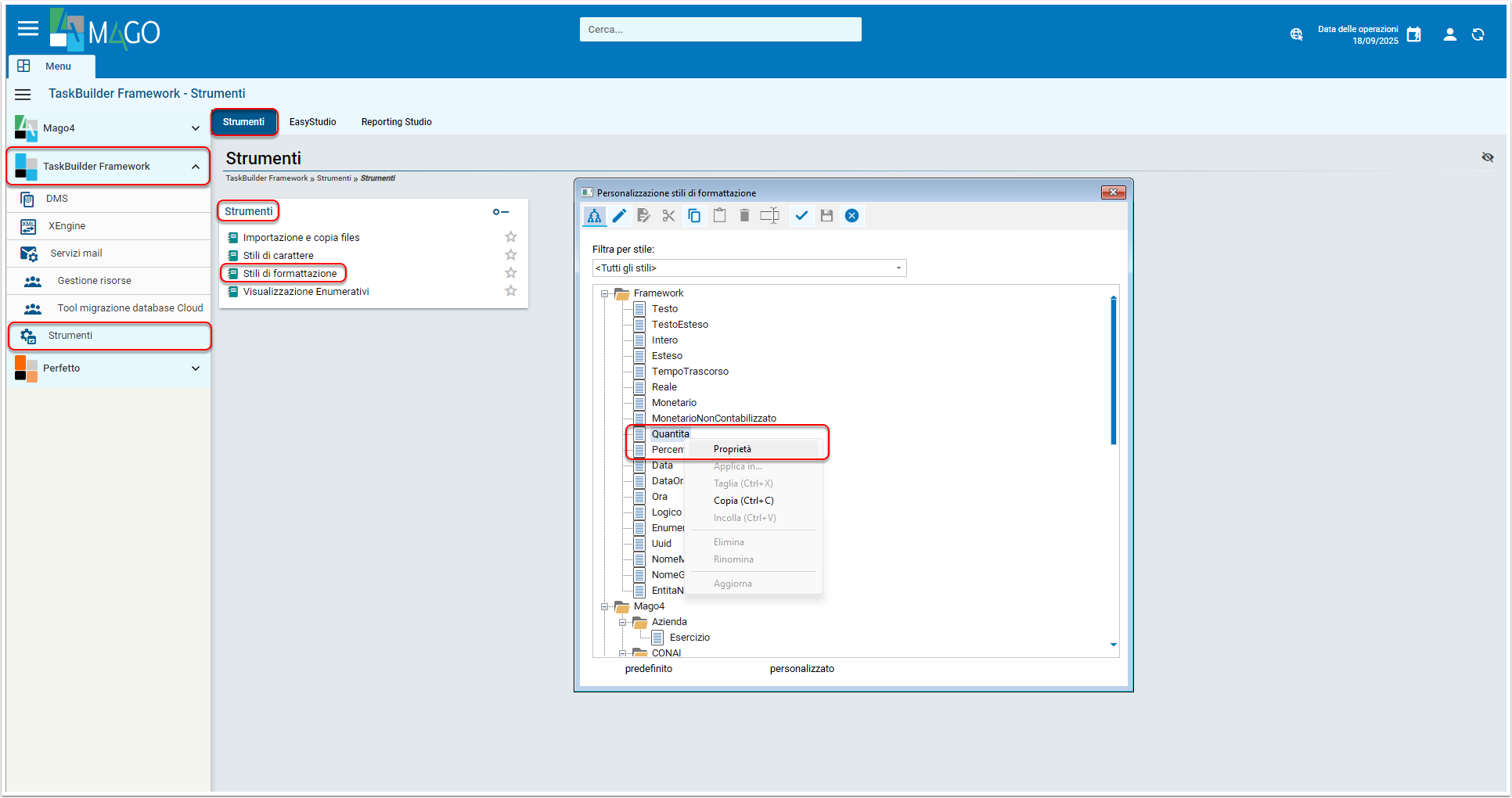Open Tool migrazione database Cloud
Image resolution: width=1512 pixels, height=798 pixels.
(110, 308)
